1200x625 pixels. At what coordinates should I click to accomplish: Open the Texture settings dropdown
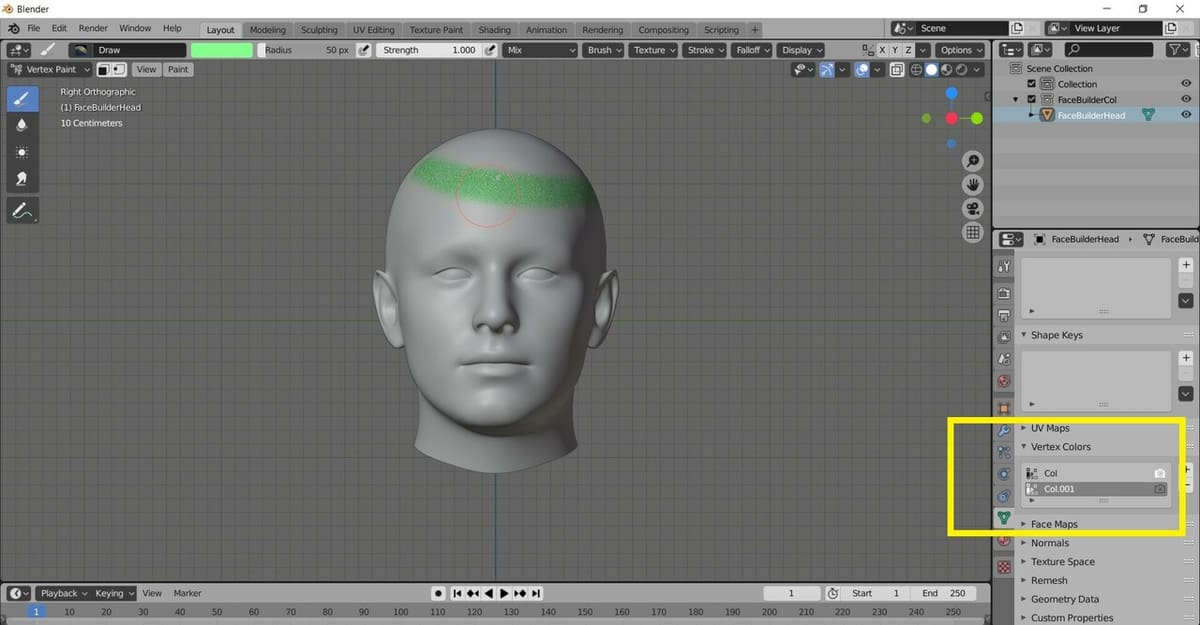point(654,49)
